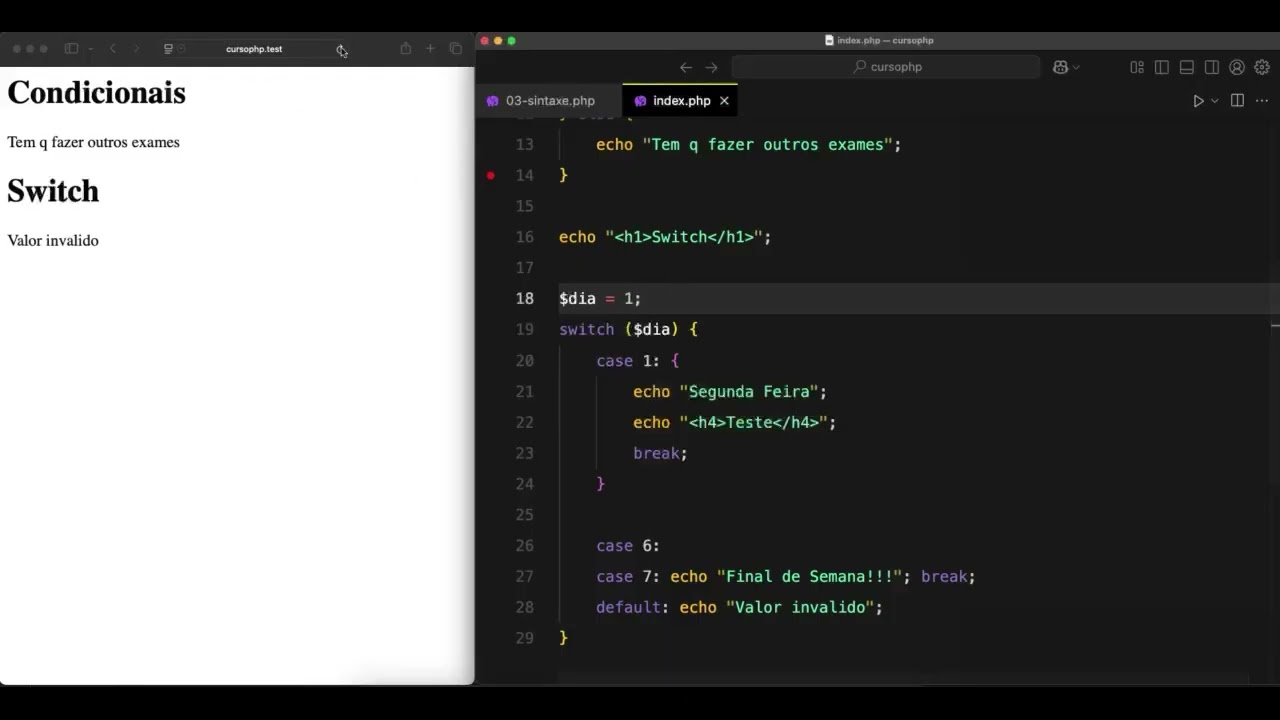This screenshot has width=1280, height=720.
Task: Click 'case 6:' on line 26
Action: point(628,545)
